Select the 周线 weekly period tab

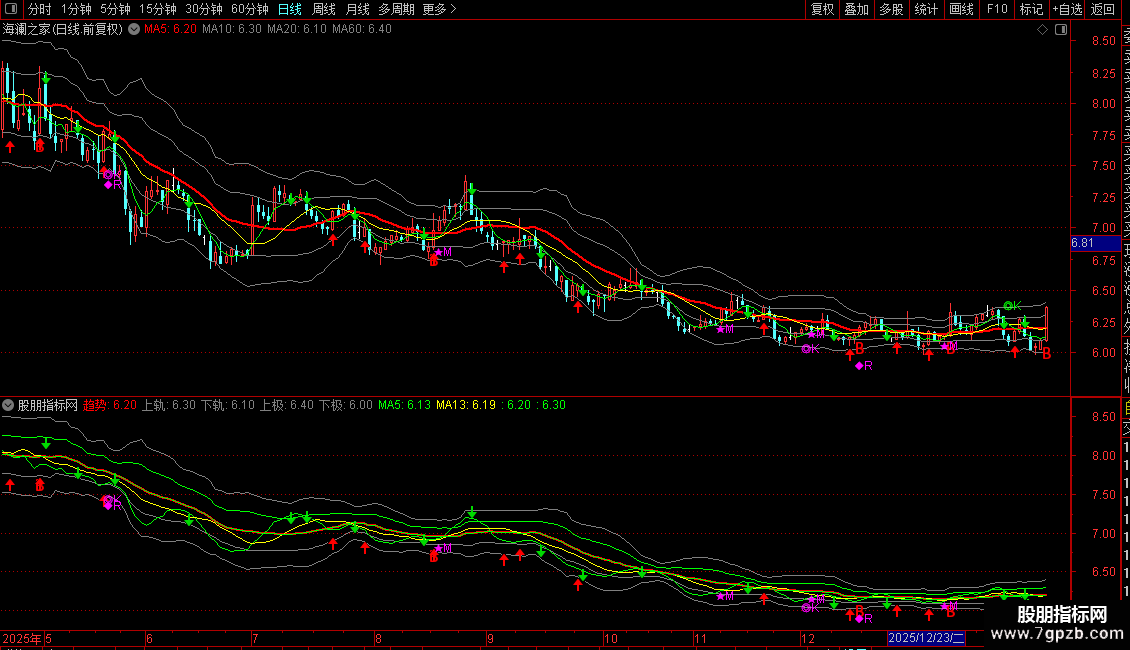324,9
